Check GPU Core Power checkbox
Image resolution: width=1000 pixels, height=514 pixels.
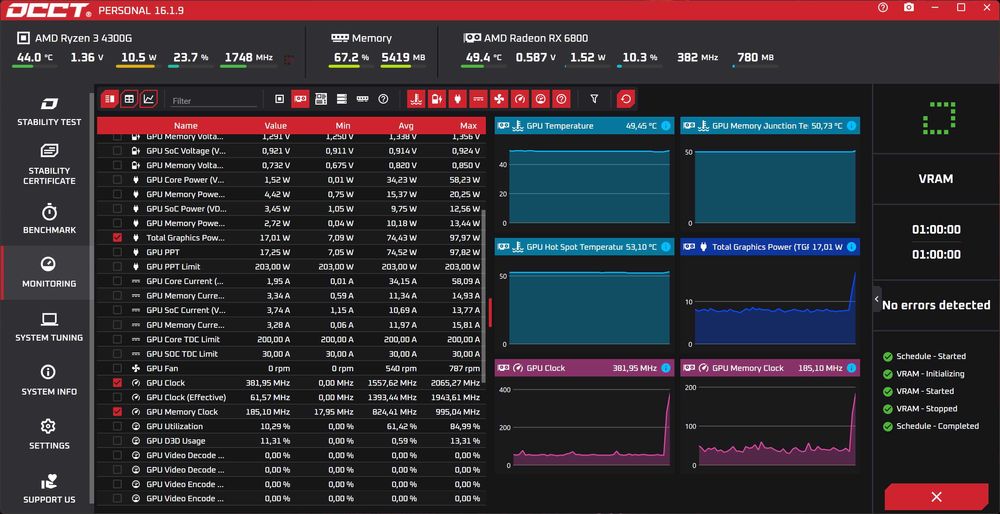[117, 179]
